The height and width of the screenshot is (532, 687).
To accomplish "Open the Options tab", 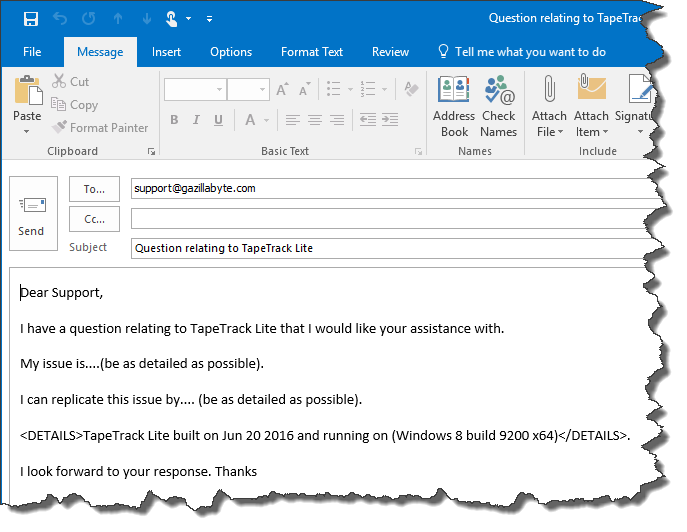I will point(231,52).
